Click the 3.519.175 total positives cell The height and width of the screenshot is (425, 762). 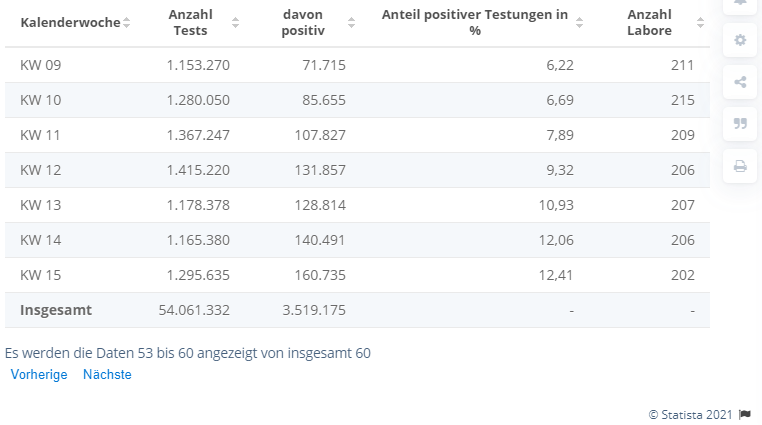pos(314,310)
